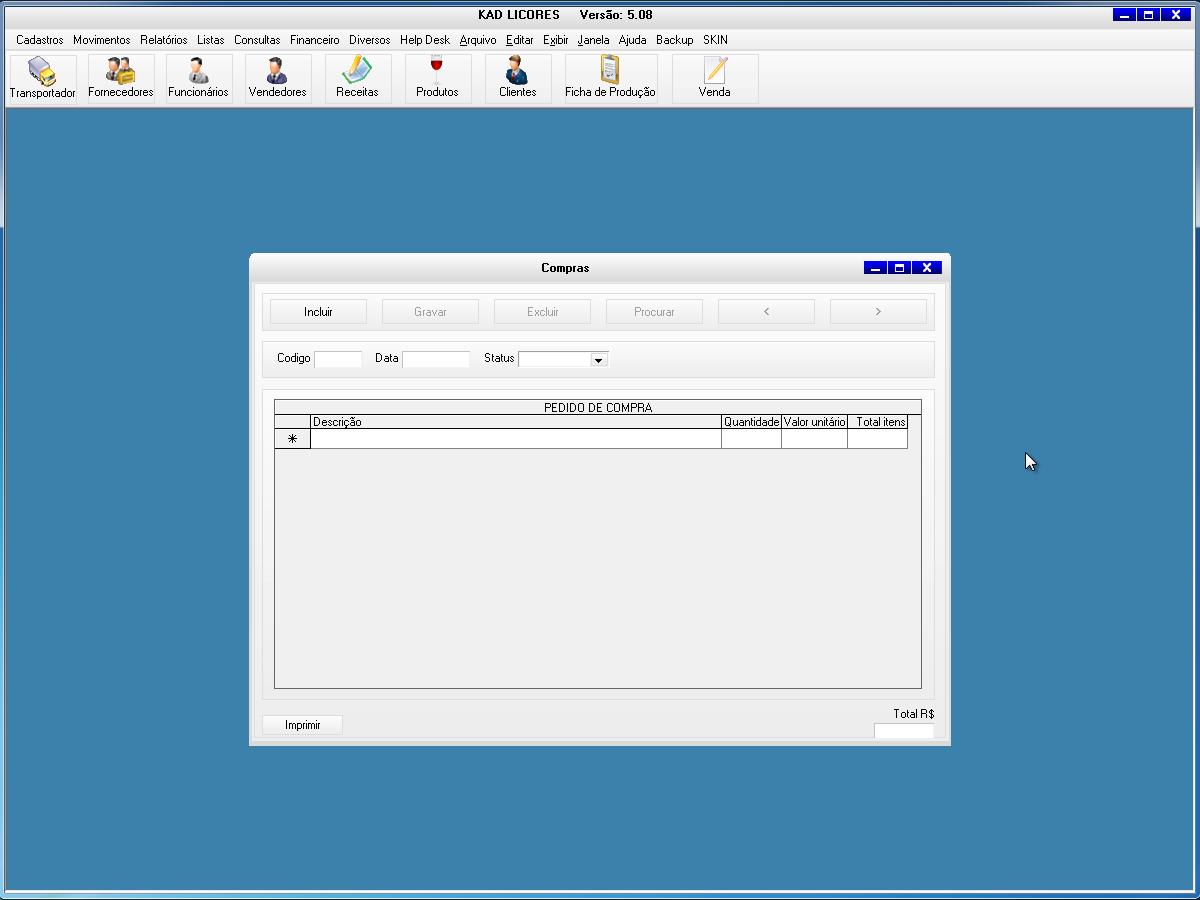
Task: Click the Quantidade column header
Action: (x=751, y=422)
